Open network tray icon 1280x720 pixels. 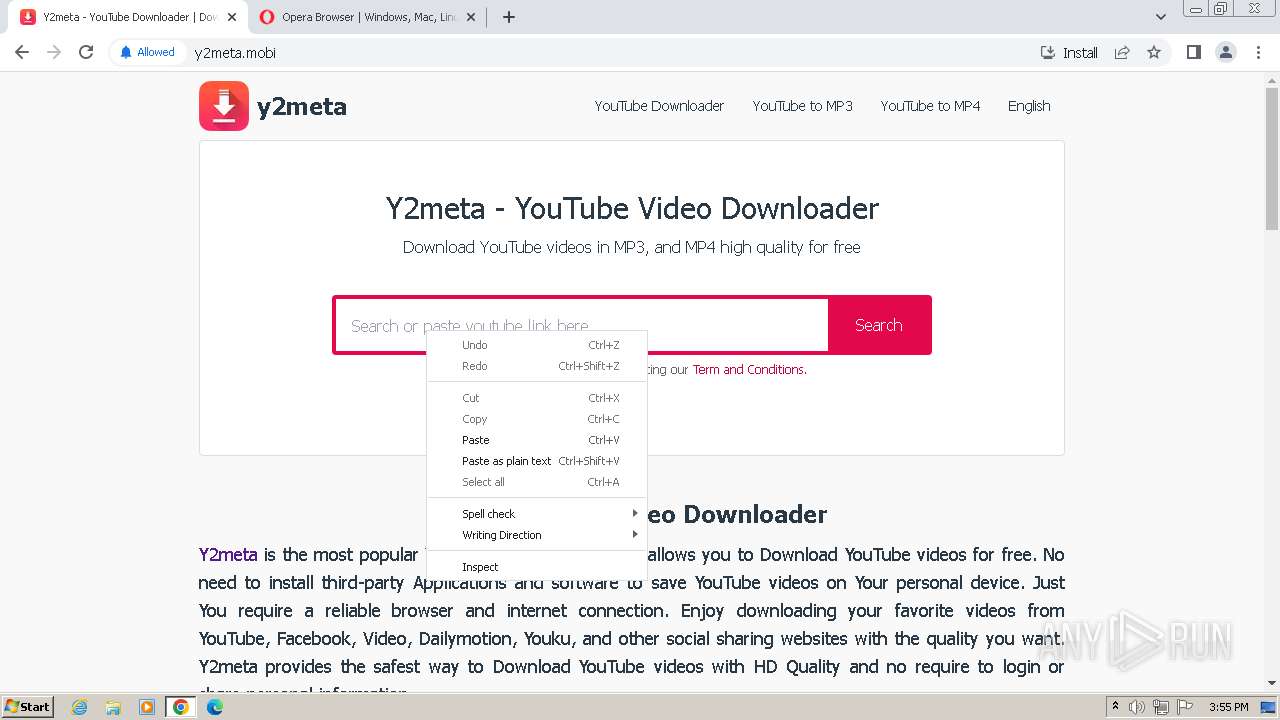point(1161,707)
